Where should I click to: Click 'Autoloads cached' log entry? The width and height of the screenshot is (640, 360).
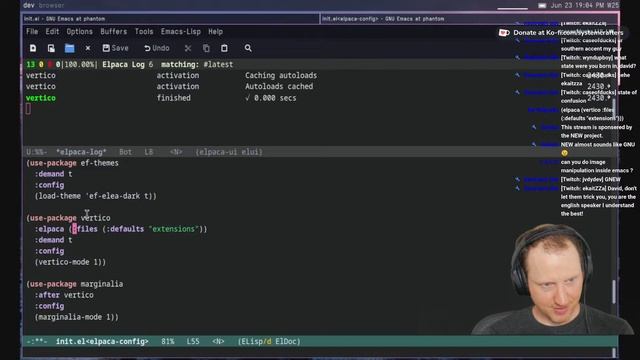tap(279, 87)
